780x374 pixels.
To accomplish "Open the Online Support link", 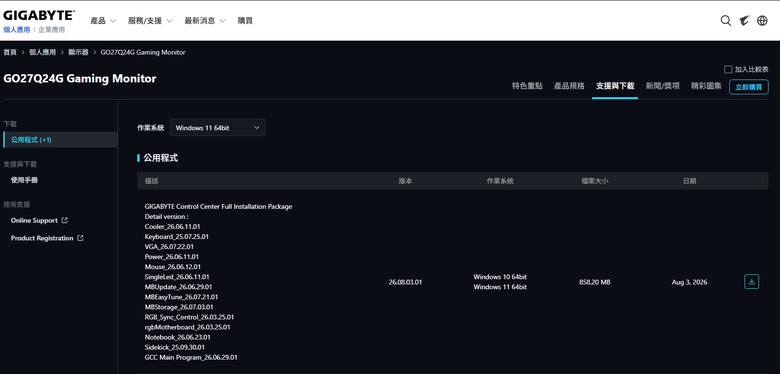I will click(x=34, y=220).
